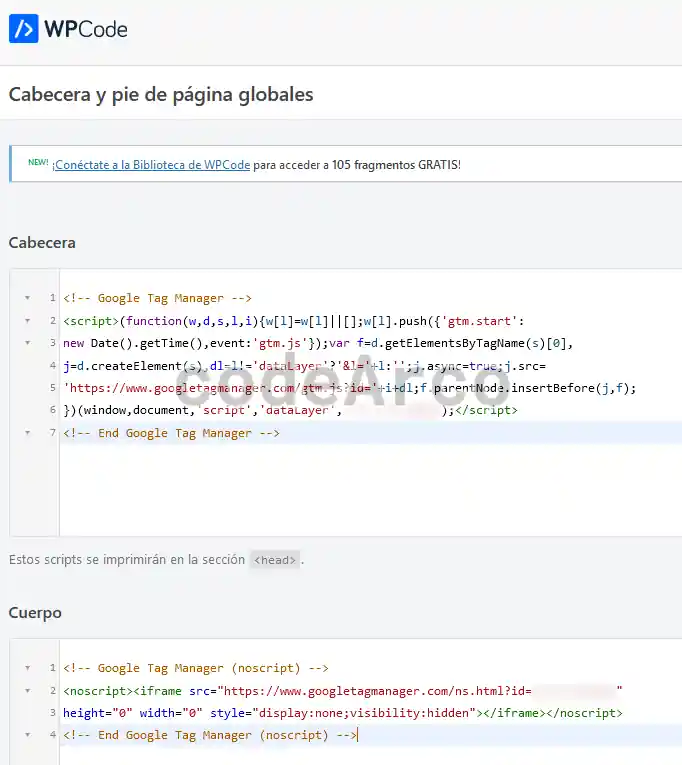Click the 'Cabecera' section heading
This screenshot has width=682, height=765.
pos(42,243)
